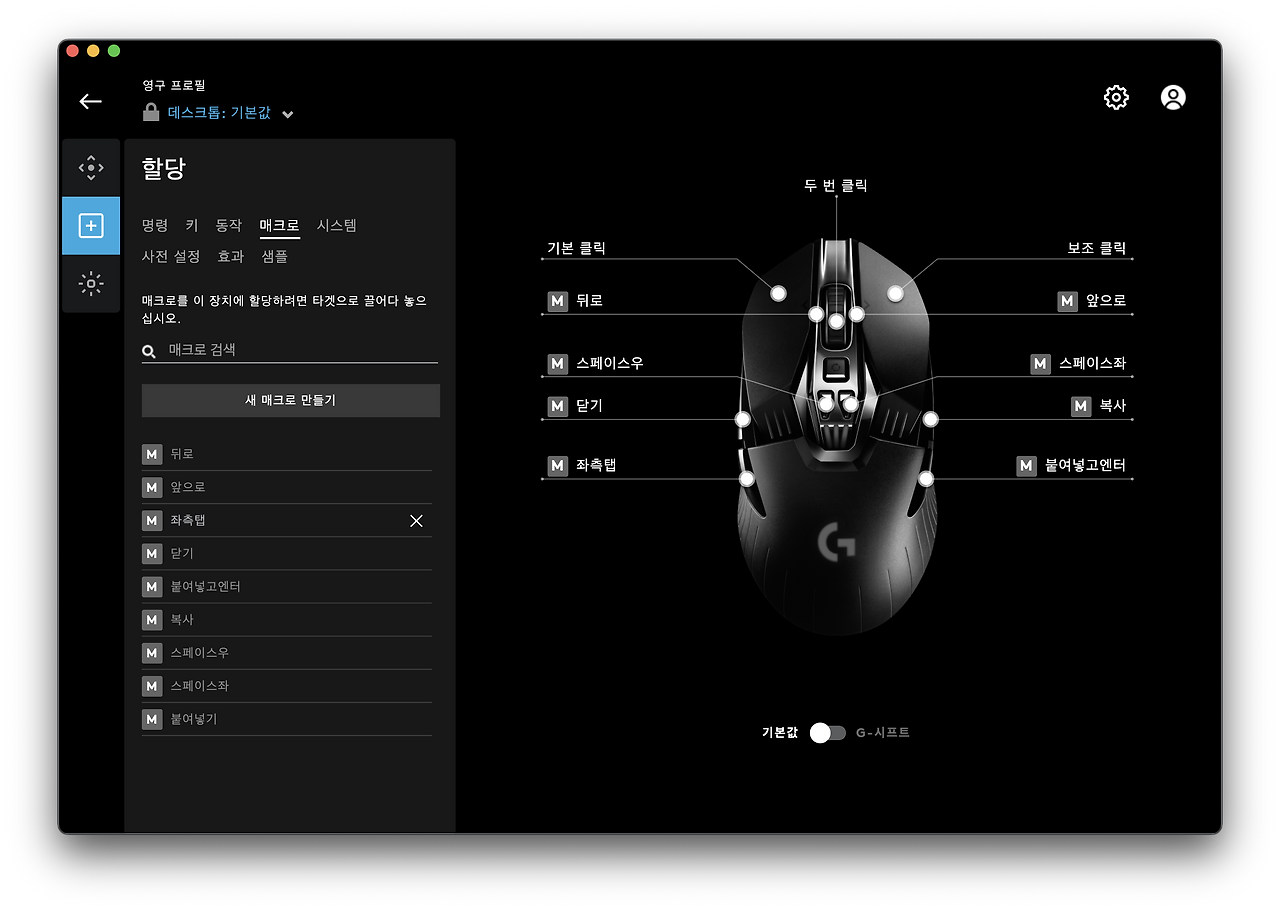Image resolution: width=1280 pixels, height=911 pixels.
Task: Open the sensitivity (DPI) sidebar icon
Action: 91,167
